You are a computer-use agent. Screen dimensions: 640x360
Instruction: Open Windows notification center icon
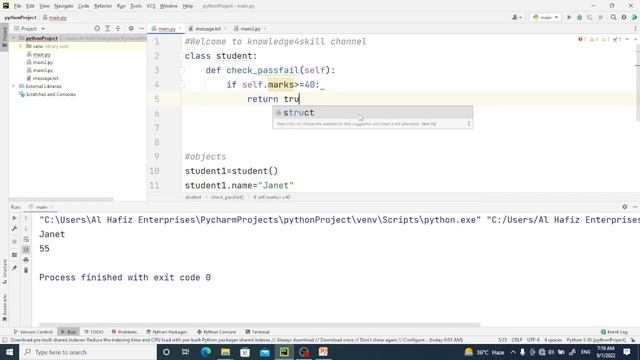(x=627, y=352)
